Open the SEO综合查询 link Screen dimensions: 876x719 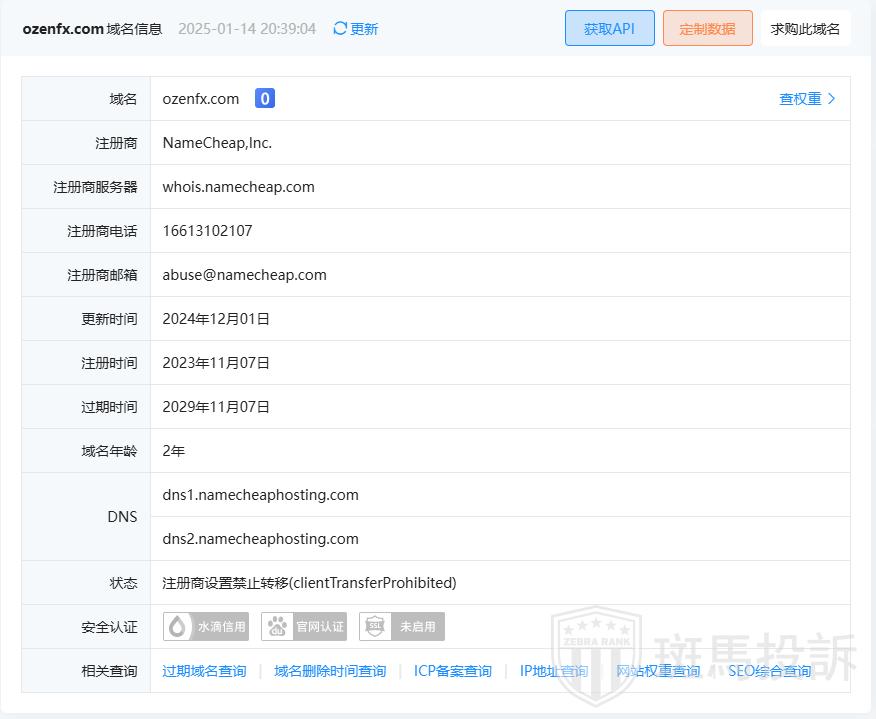[769, 671]
